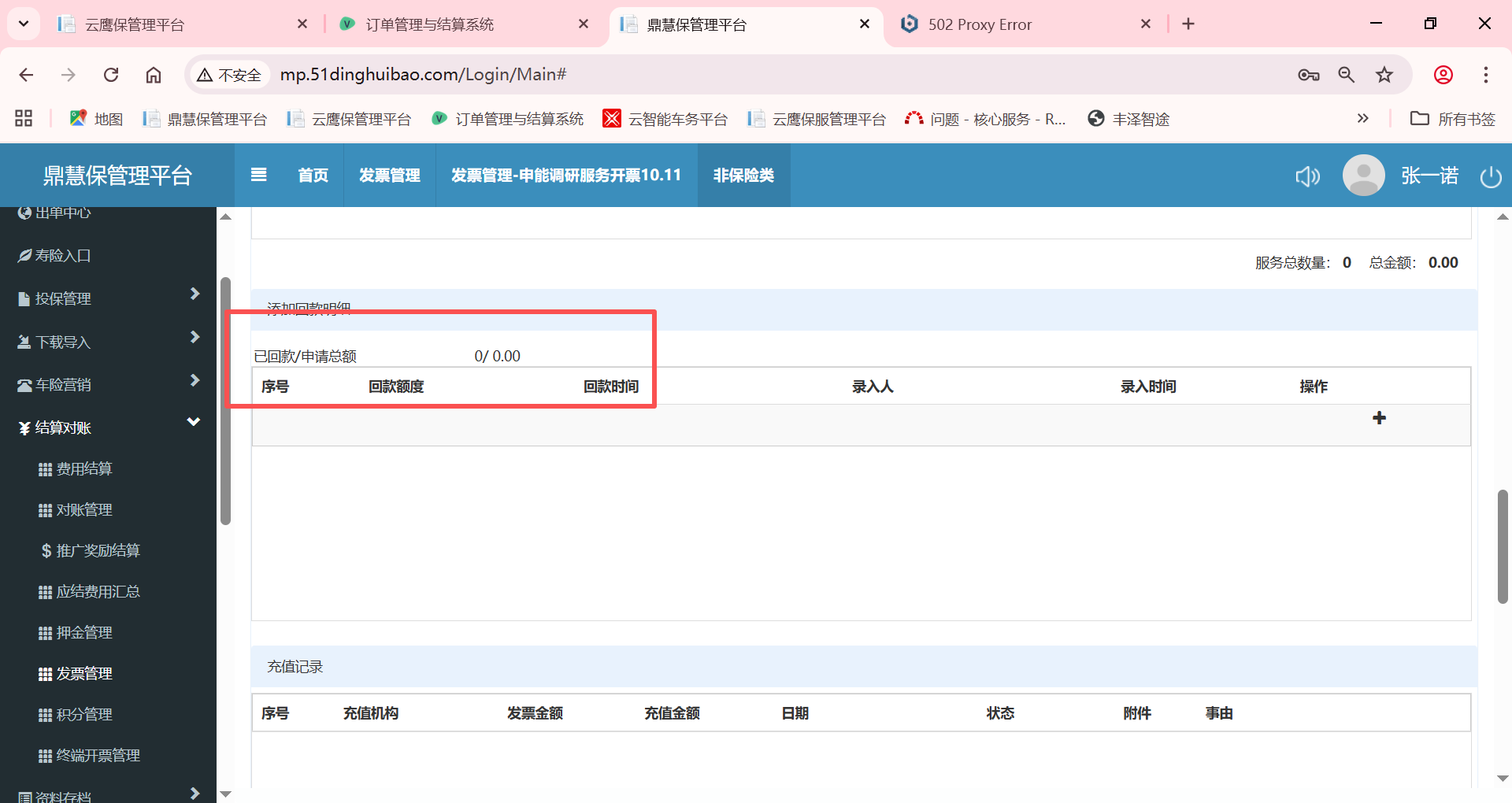This screenshot has width=1512, height=803.
Task: Expand the 车险营销 sidebar menu
Action: 108,384
